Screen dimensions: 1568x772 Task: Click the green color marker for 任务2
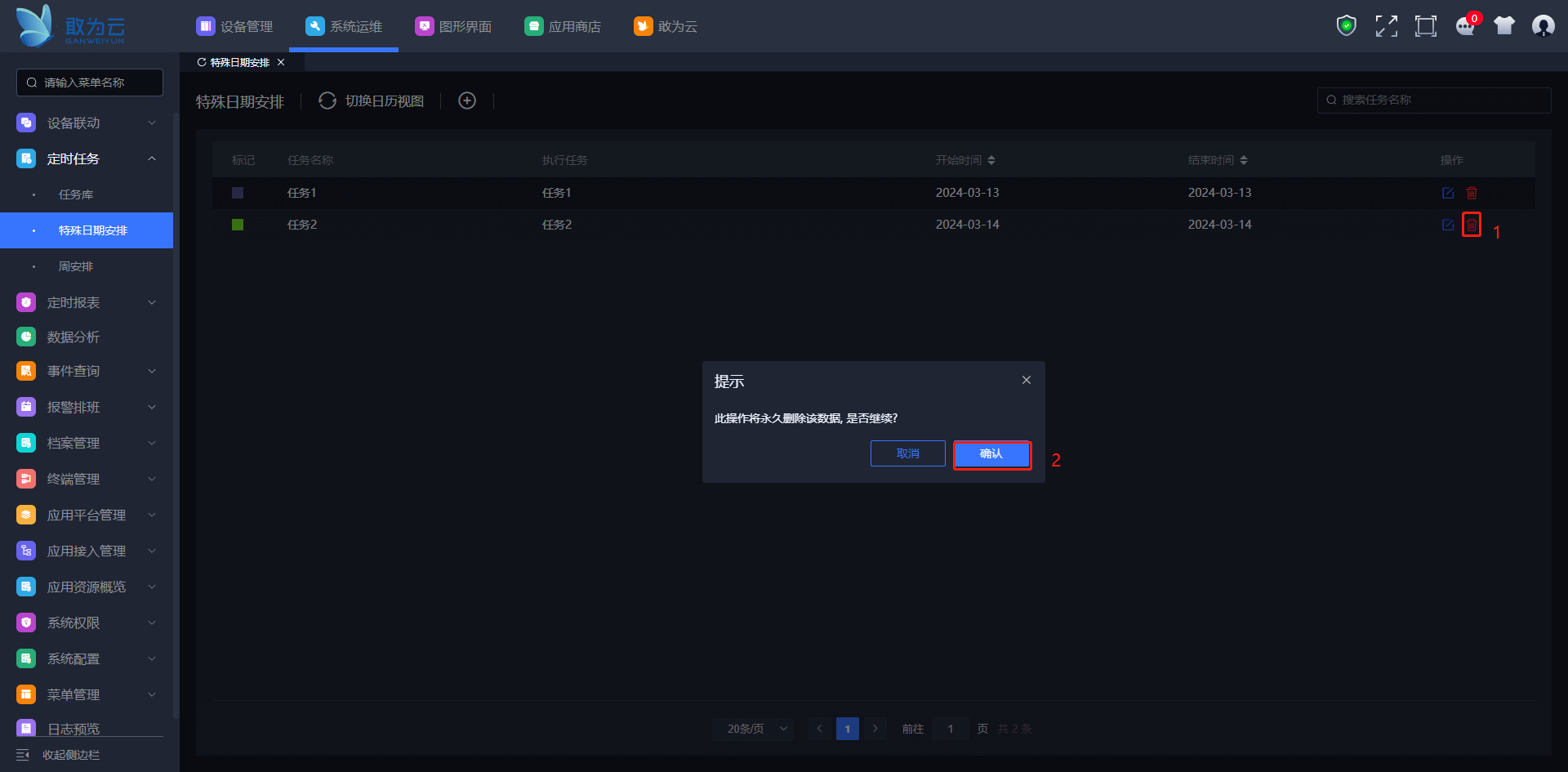pyautogui.click(x=238, y=225)
